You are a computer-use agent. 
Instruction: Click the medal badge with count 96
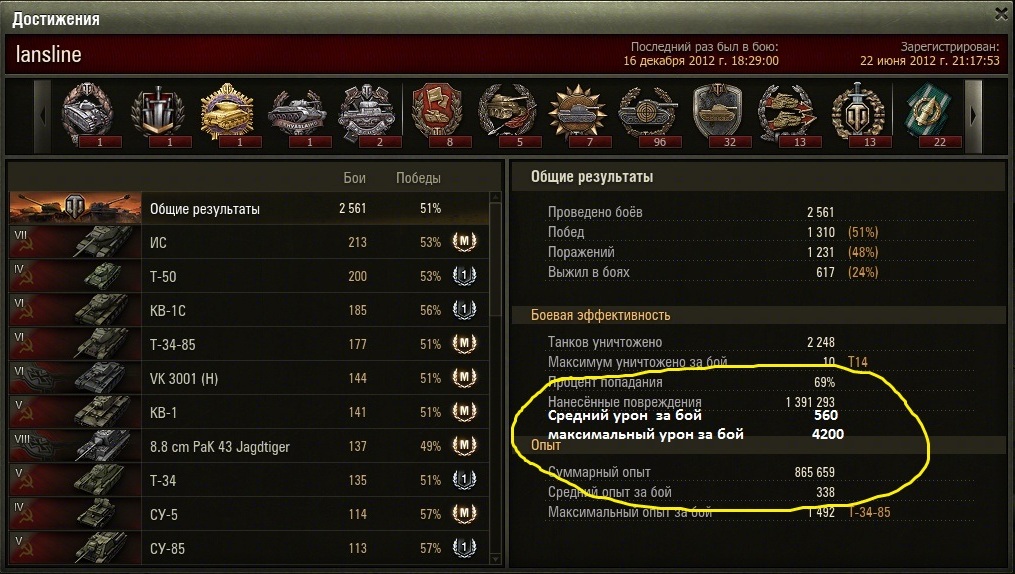pyautogui.click(x=648, y=115)
